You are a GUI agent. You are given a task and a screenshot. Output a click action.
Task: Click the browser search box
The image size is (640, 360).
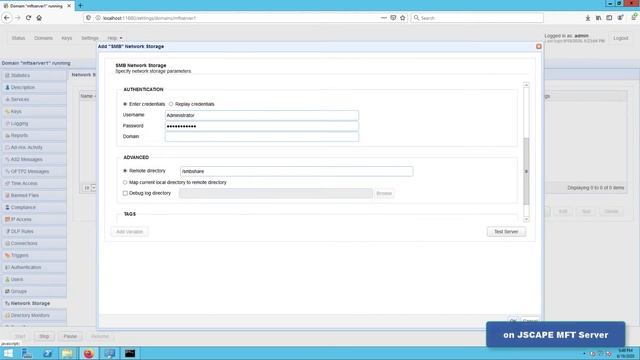[477, 18]
